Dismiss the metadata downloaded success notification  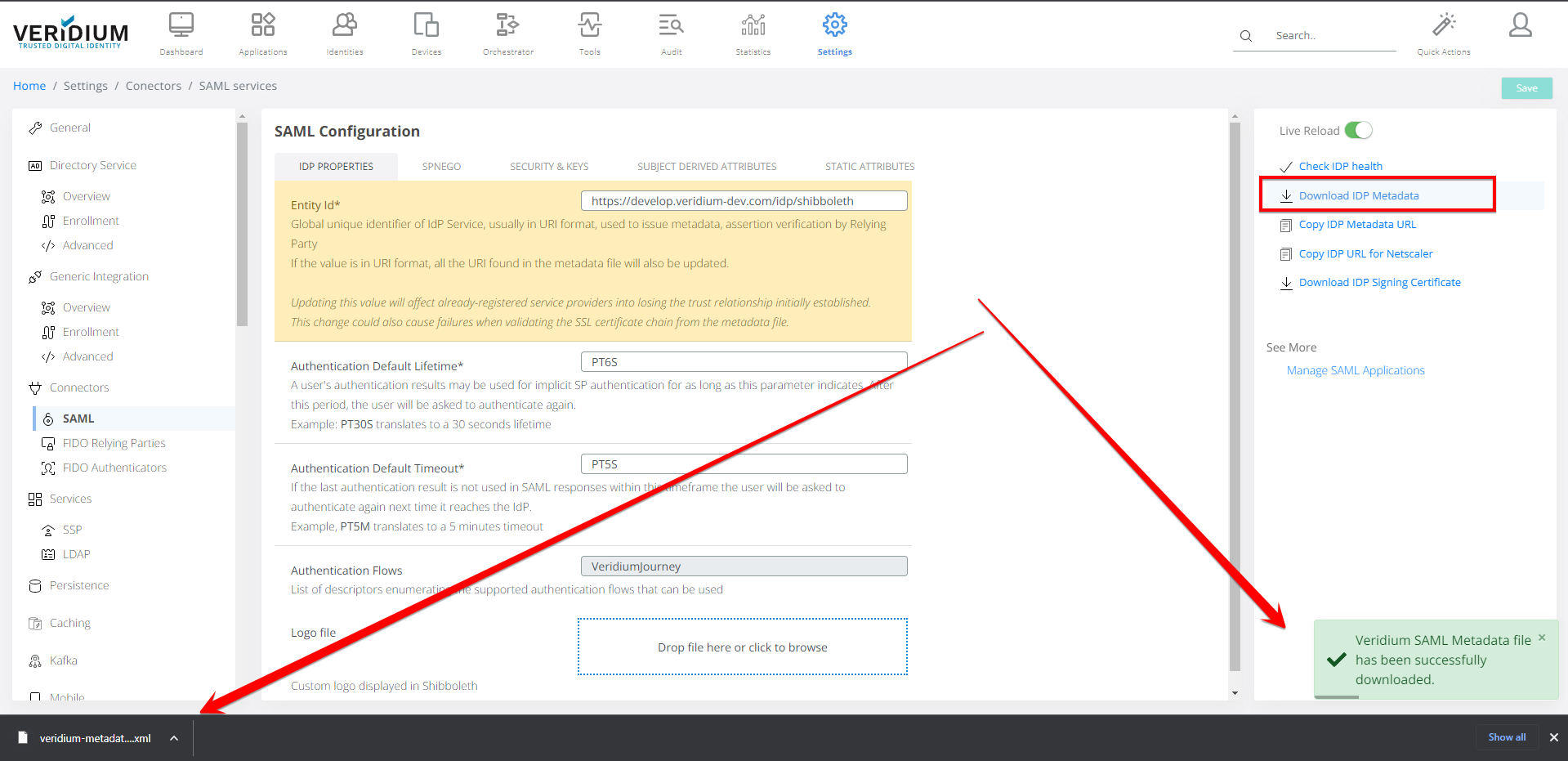coord(1542,638)
